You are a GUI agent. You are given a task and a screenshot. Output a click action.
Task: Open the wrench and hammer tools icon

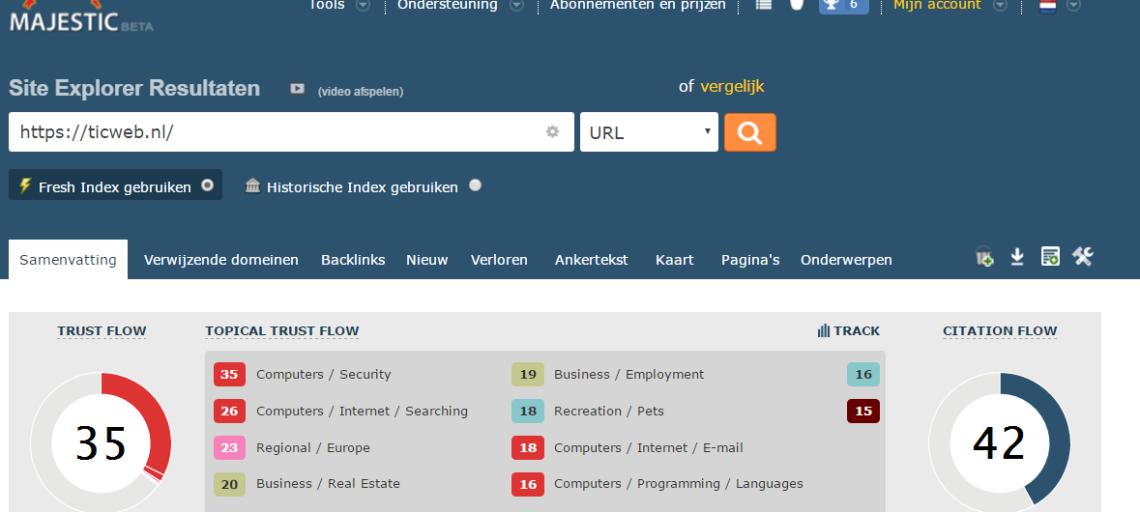(1083, 257)
